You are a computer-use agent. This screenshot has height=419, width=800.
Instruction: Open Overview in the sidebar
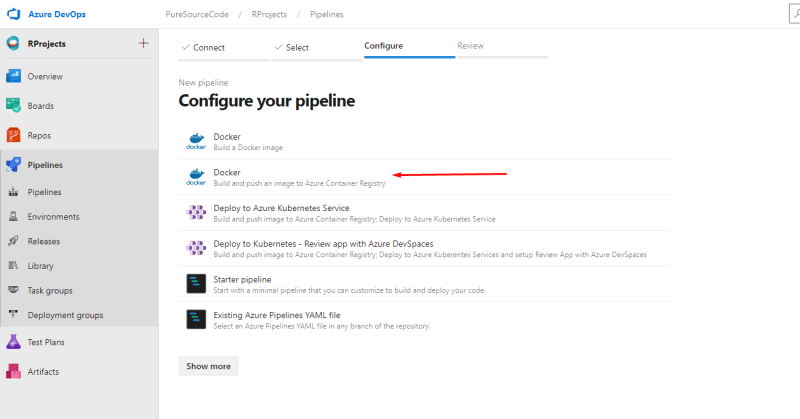79,76
